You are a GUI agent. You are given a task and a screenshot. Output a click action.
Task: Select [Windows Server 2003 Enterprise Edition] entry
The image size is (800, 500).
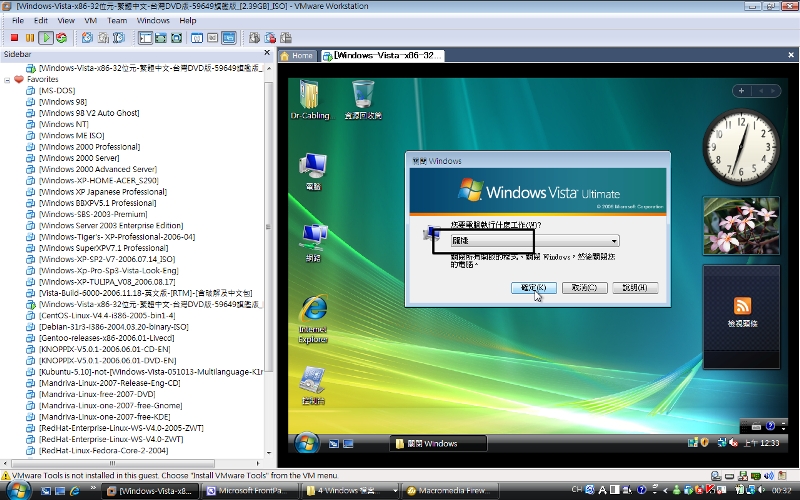(111, 225)
